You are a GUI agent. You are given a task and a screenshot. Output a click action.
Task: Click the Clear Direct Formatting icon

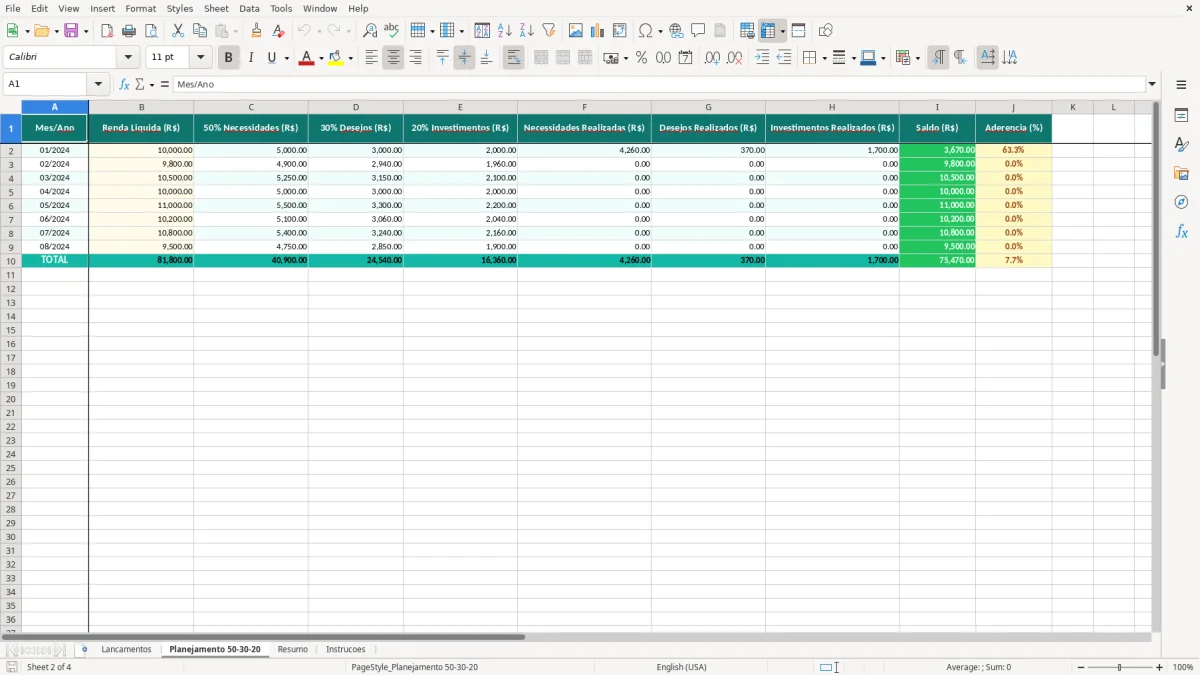[x=278, y=31]
